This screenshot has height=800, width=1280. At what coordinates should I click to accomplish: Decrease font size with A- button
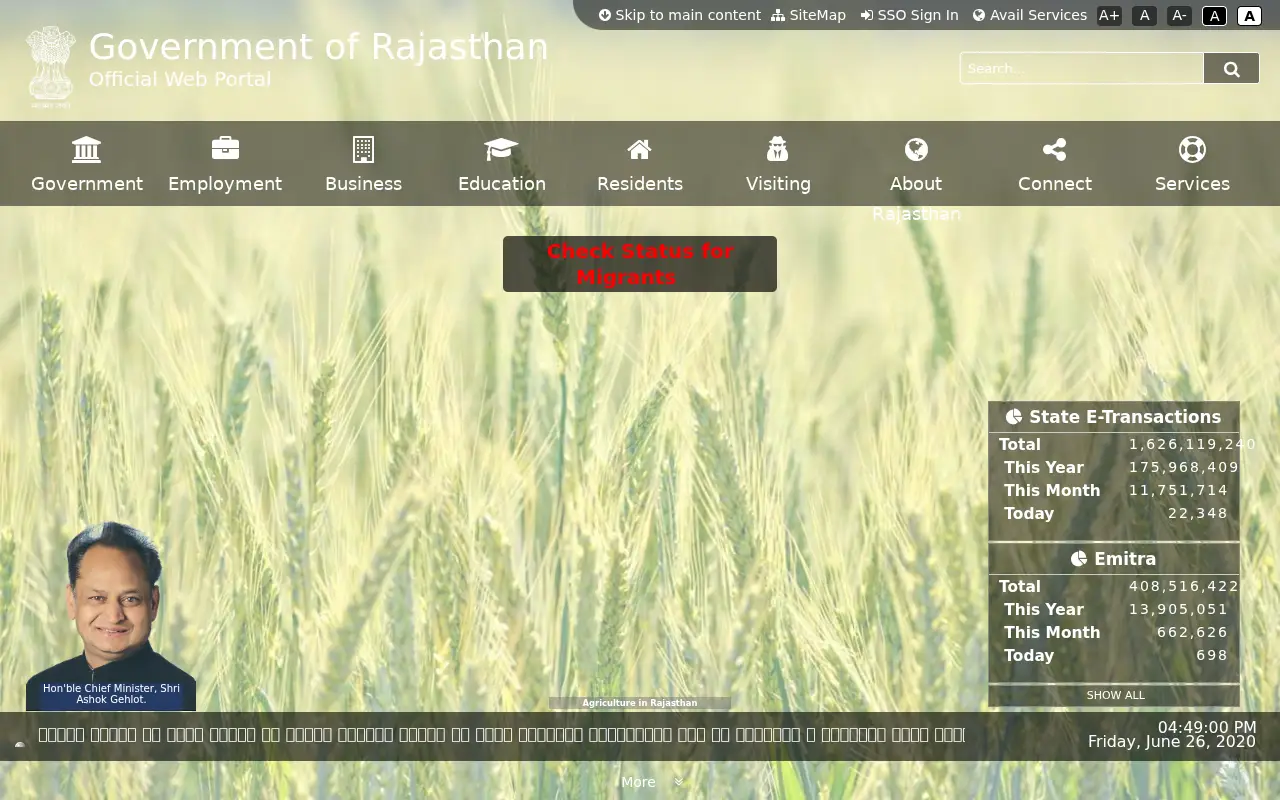coord(1179,15)
